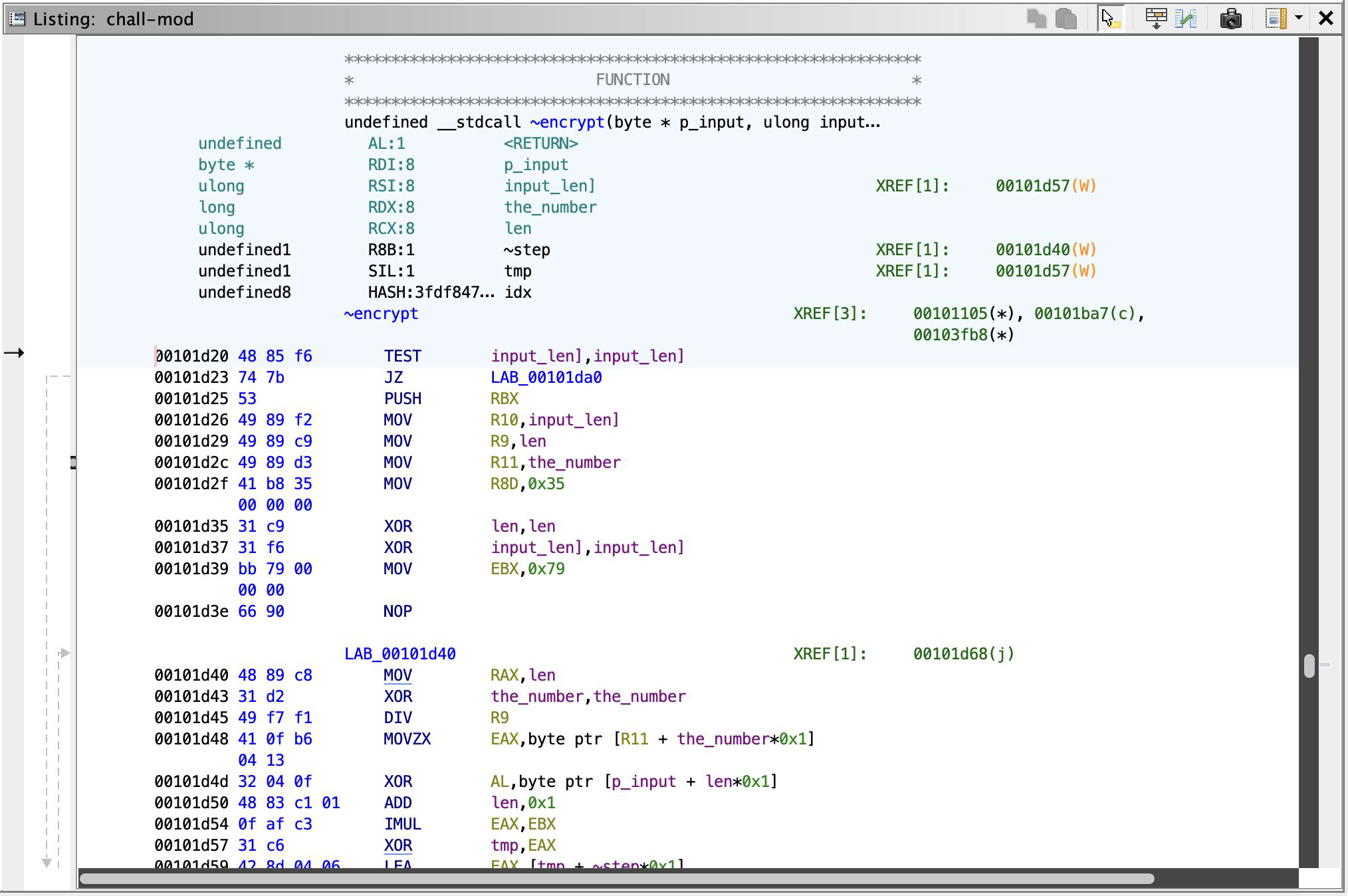Click the listing window icon in title bar
The height and width of the screenshot is (896, 1348).
coord(18,19)
